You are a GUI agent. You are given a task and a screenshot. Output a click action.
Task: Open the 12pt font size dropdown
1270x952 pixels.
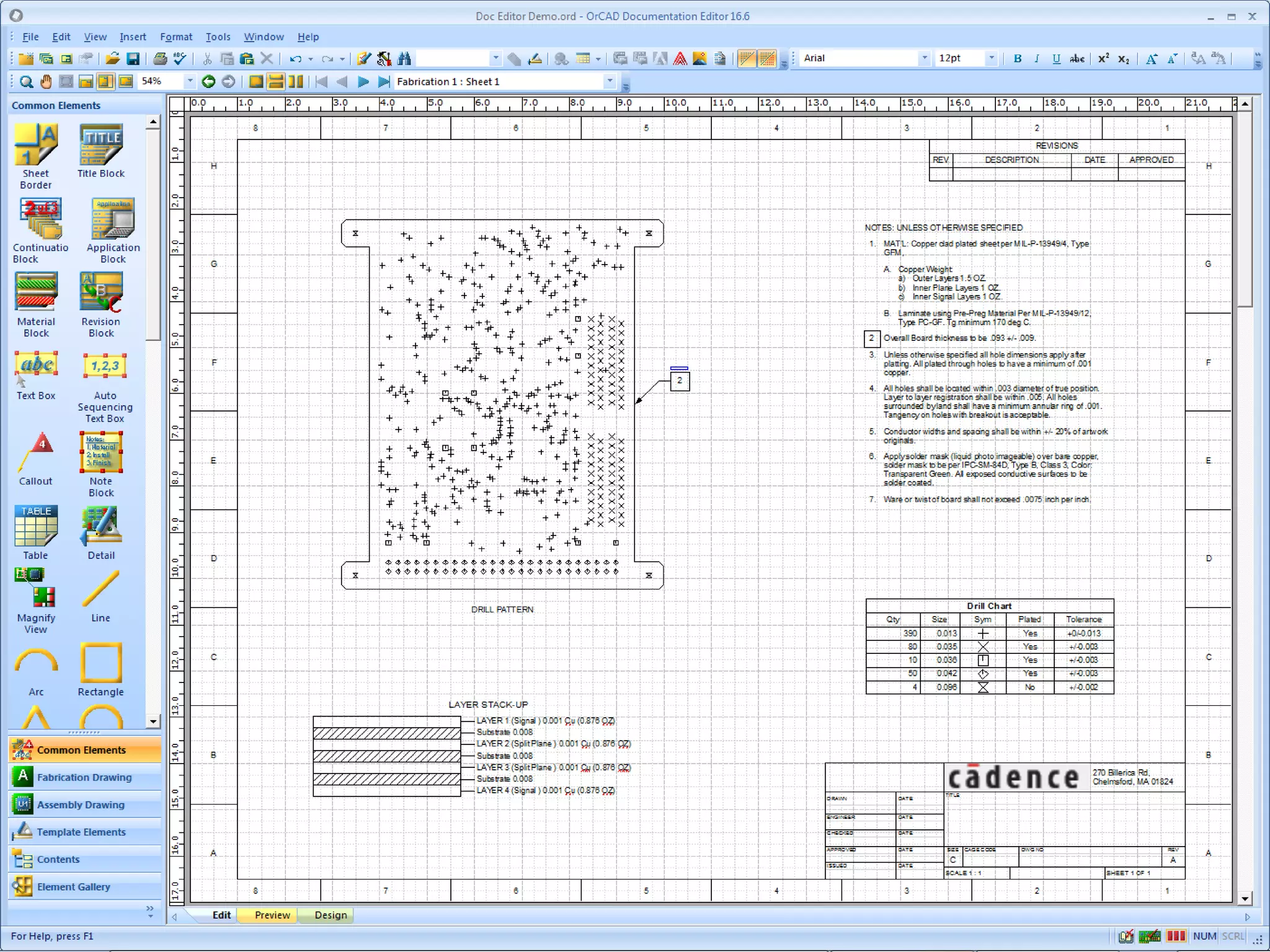(992, 58)
